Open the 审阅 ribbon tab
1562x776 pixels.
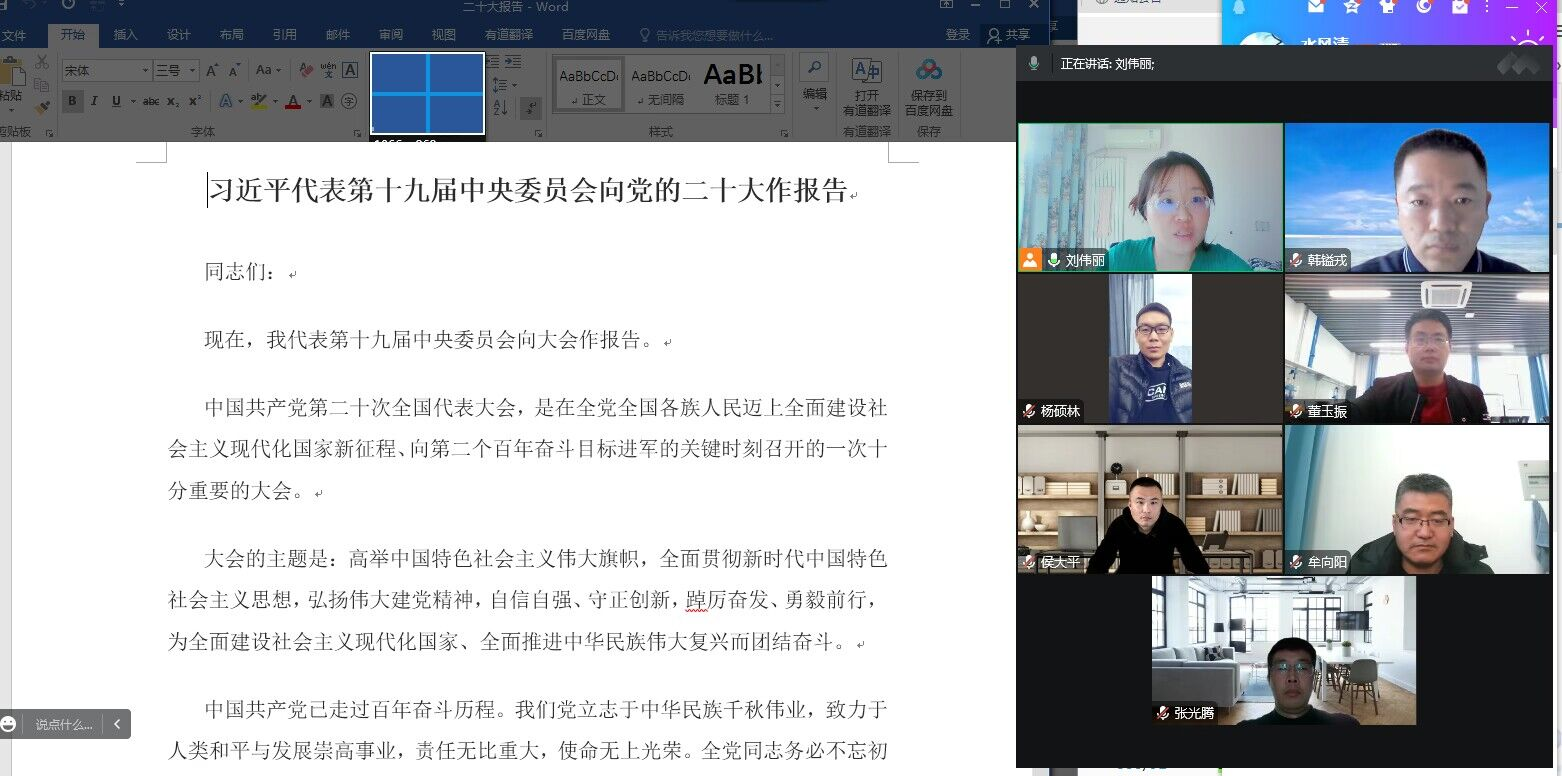point(391,35)
